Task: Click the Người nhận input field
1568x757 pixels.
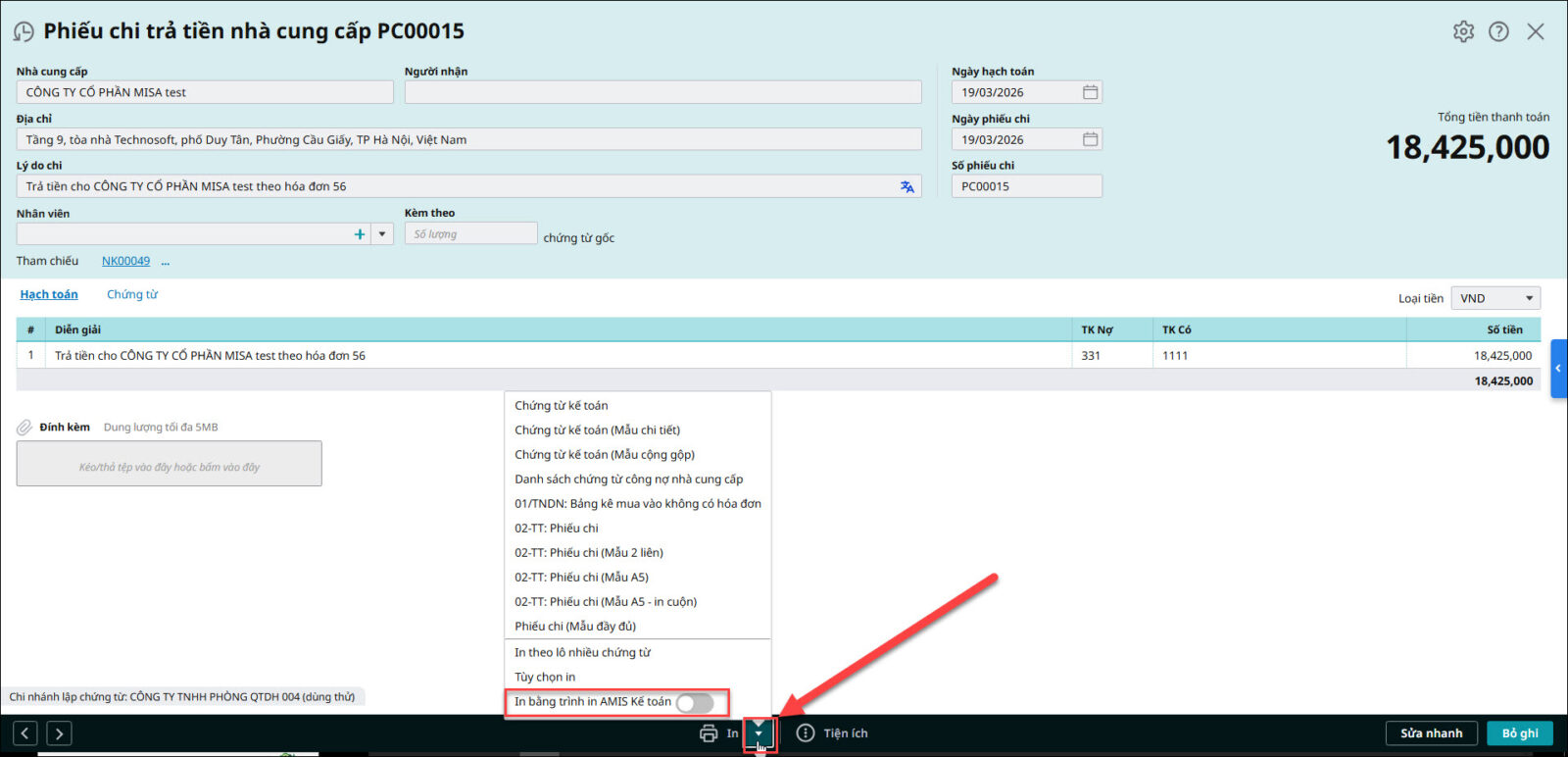Action: (662, 92)
